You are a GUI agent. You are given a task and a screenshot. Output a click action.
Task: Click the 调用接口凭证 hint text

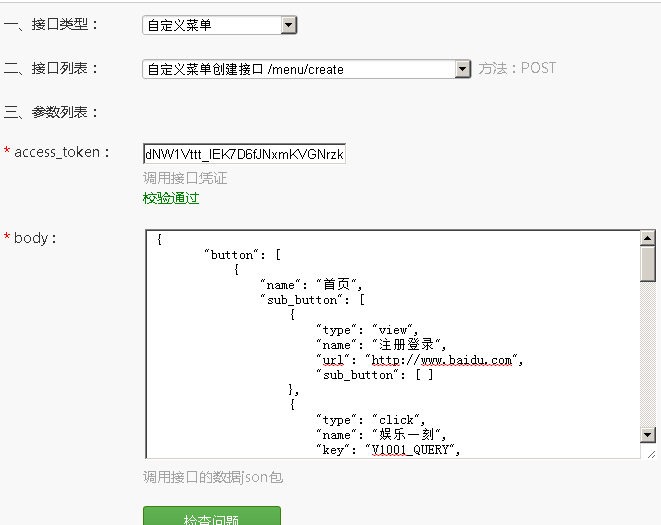(x=185, y=178)
